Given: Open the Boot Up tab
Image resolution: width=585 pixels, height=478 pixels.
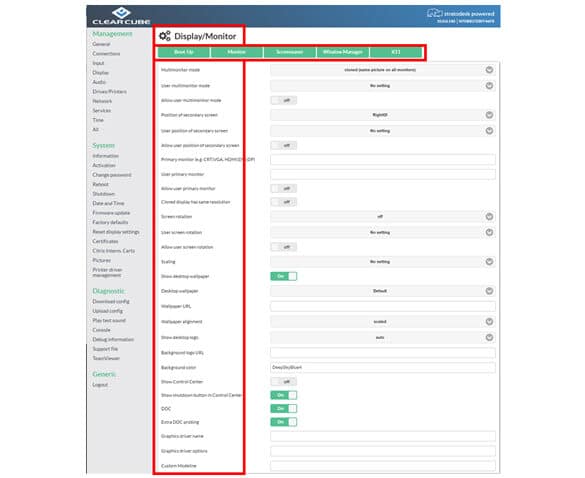Looking at the screenshot, I should 184,52.
